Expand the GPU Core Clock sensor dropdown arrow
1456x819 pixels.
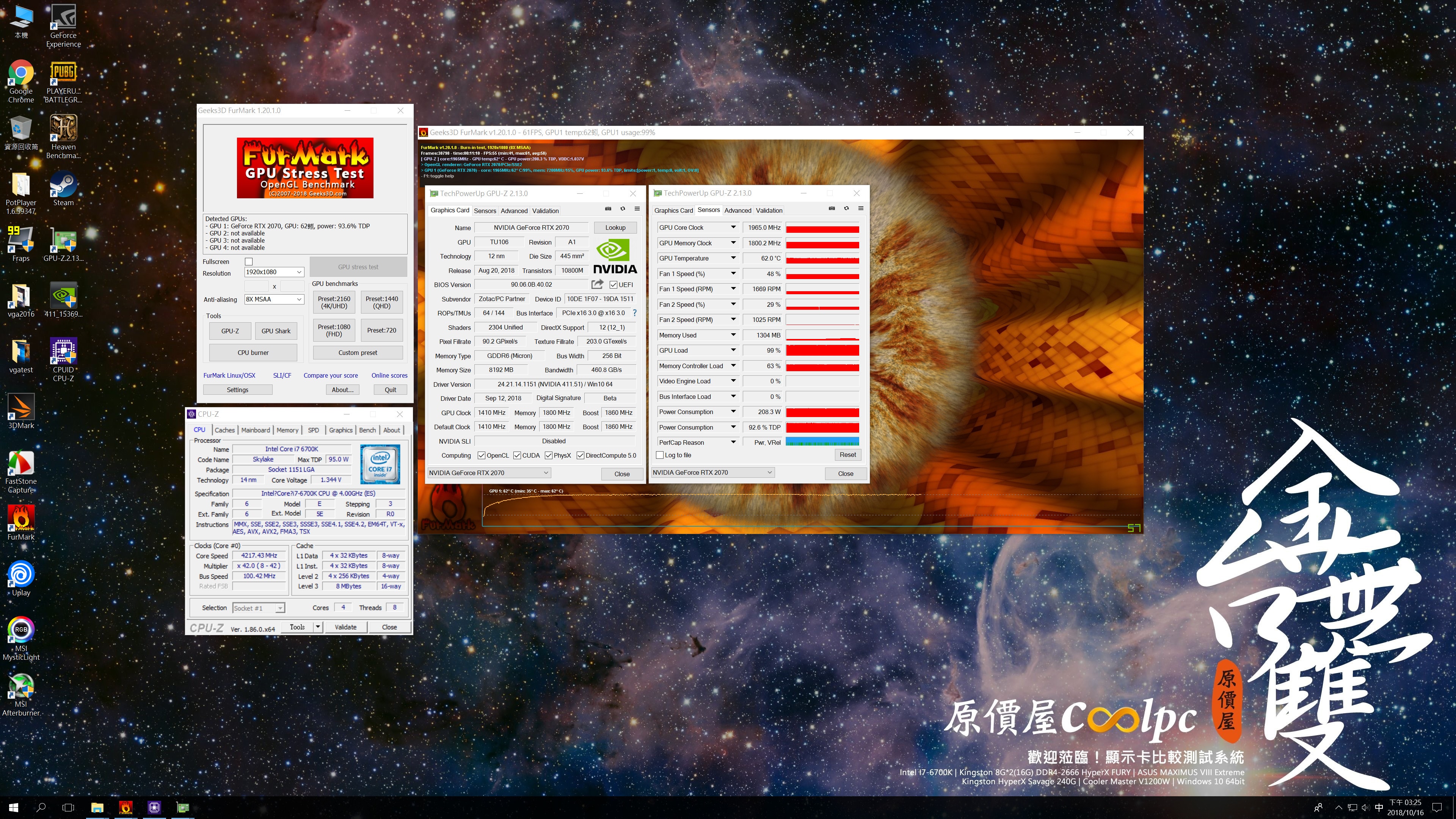tap(733, 227)
